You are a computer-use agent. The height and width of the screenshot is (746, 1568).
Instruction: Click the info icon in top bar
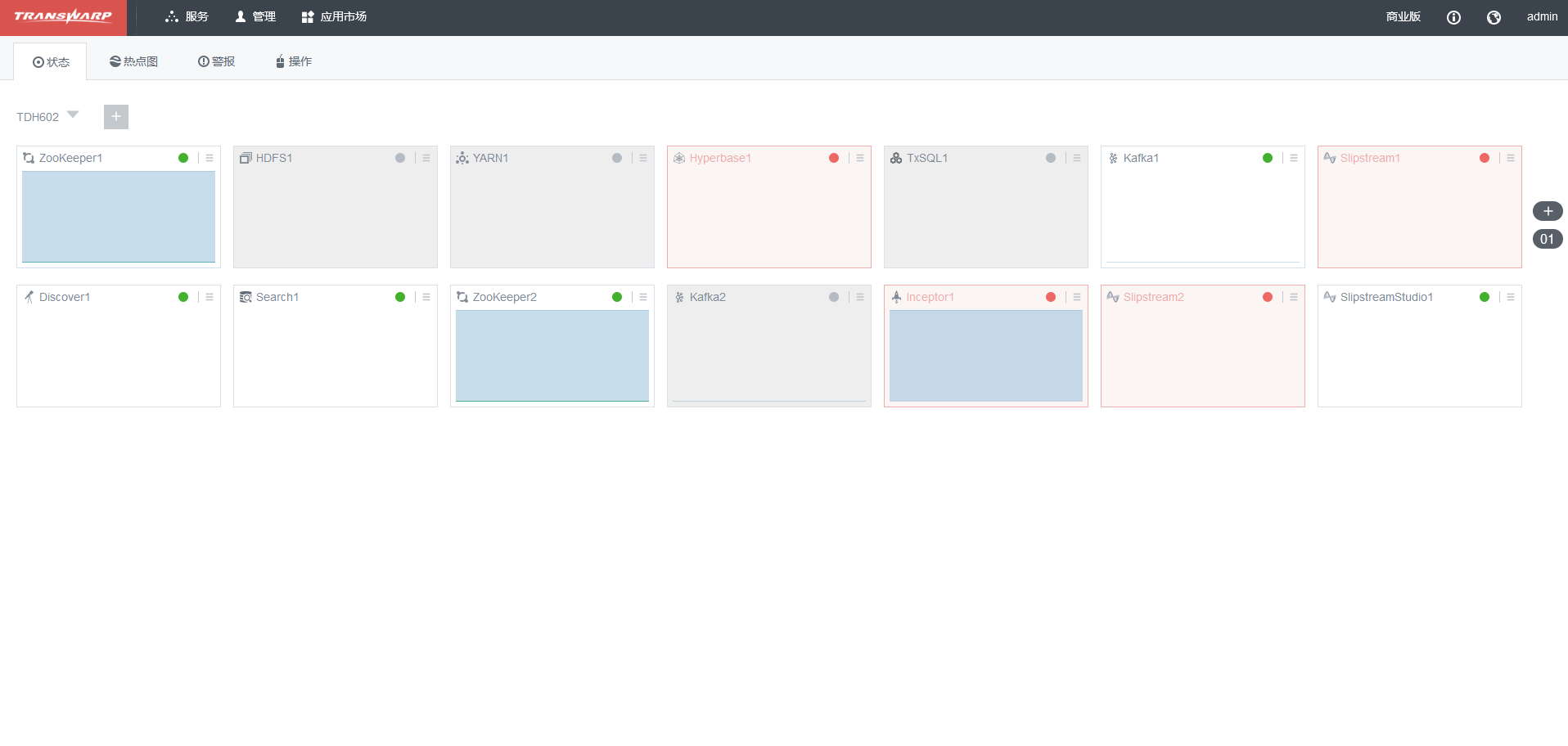tap(1453, 17)
